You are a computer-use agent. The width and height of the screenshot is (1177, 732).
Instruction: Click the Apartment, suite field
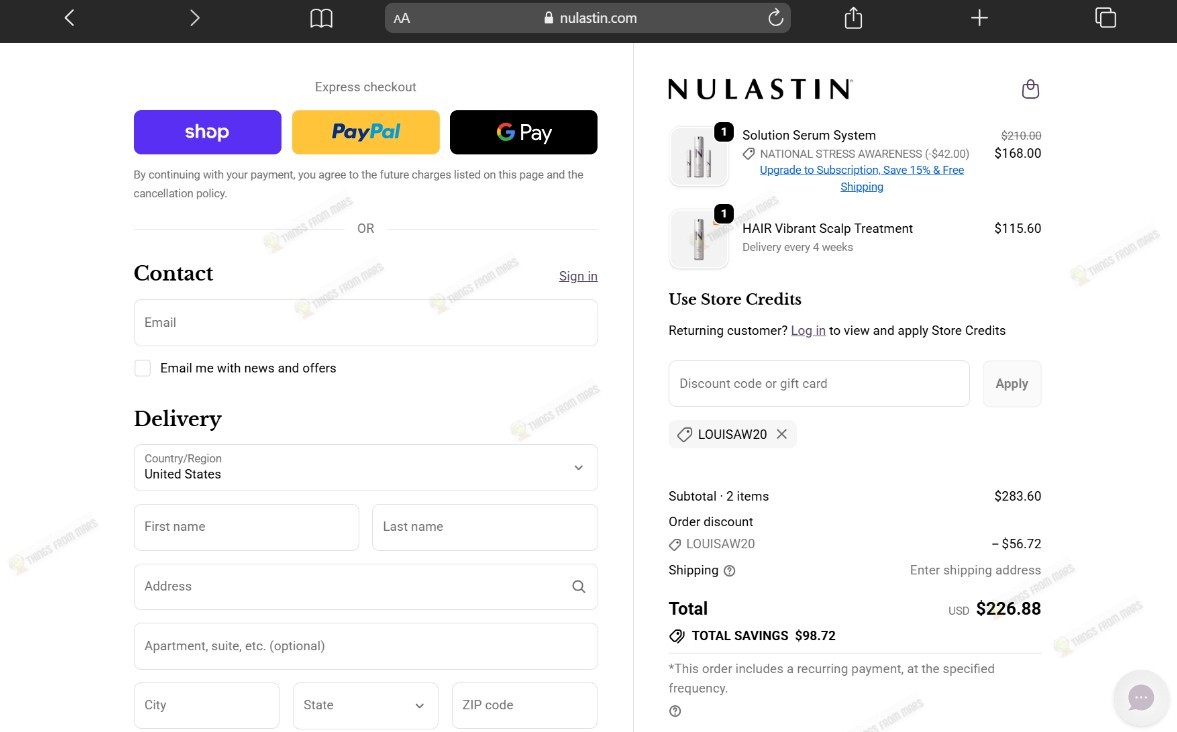coord(366,646)
